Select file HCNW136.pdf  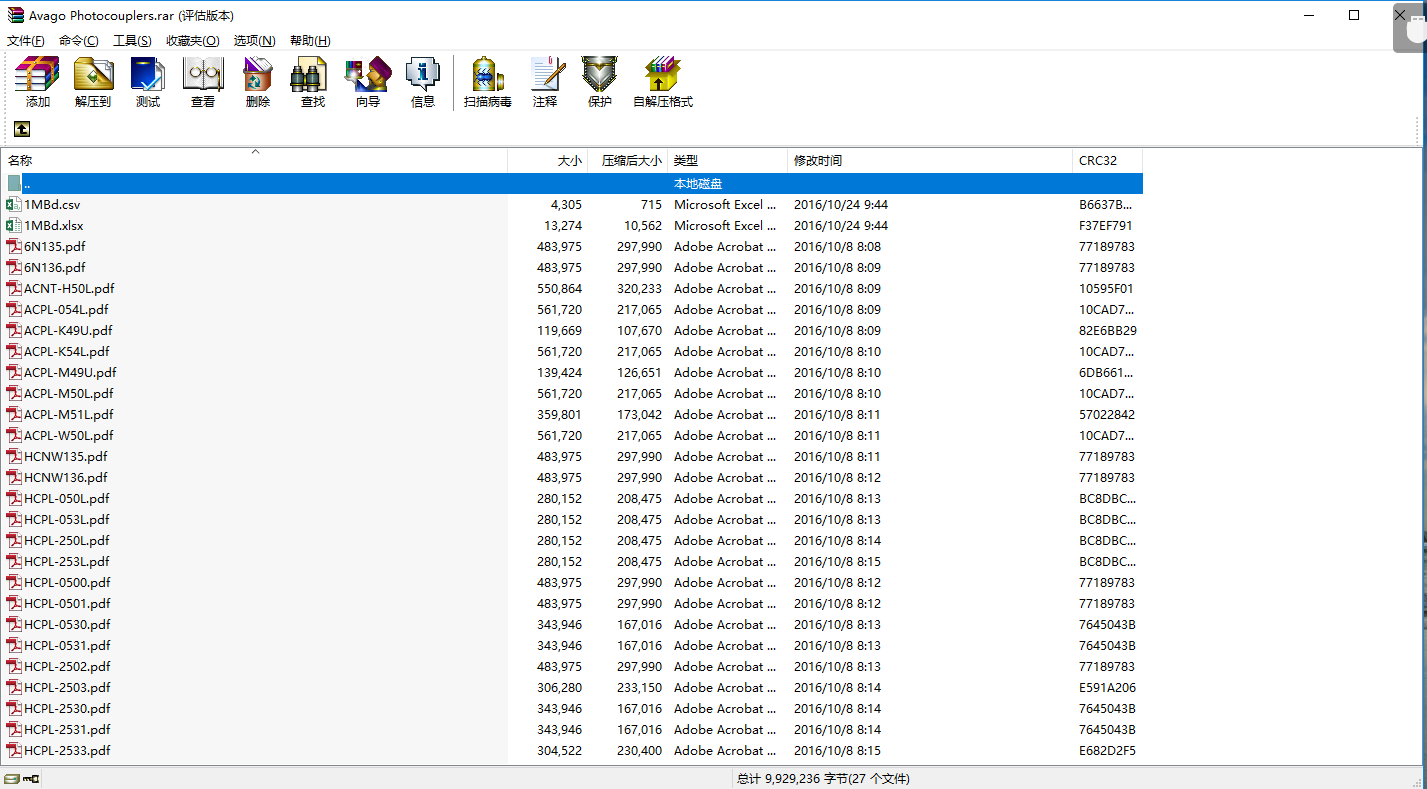pos(66,477)
